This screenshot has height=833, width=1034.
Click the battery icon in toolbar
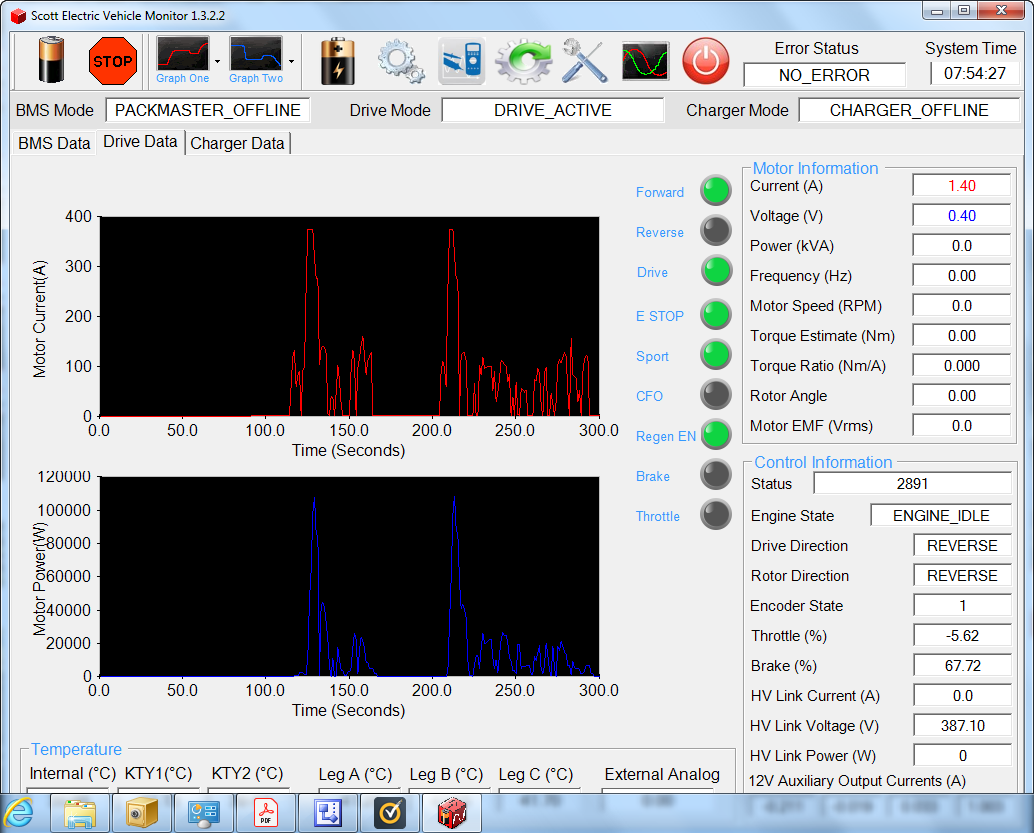(52, 61)
